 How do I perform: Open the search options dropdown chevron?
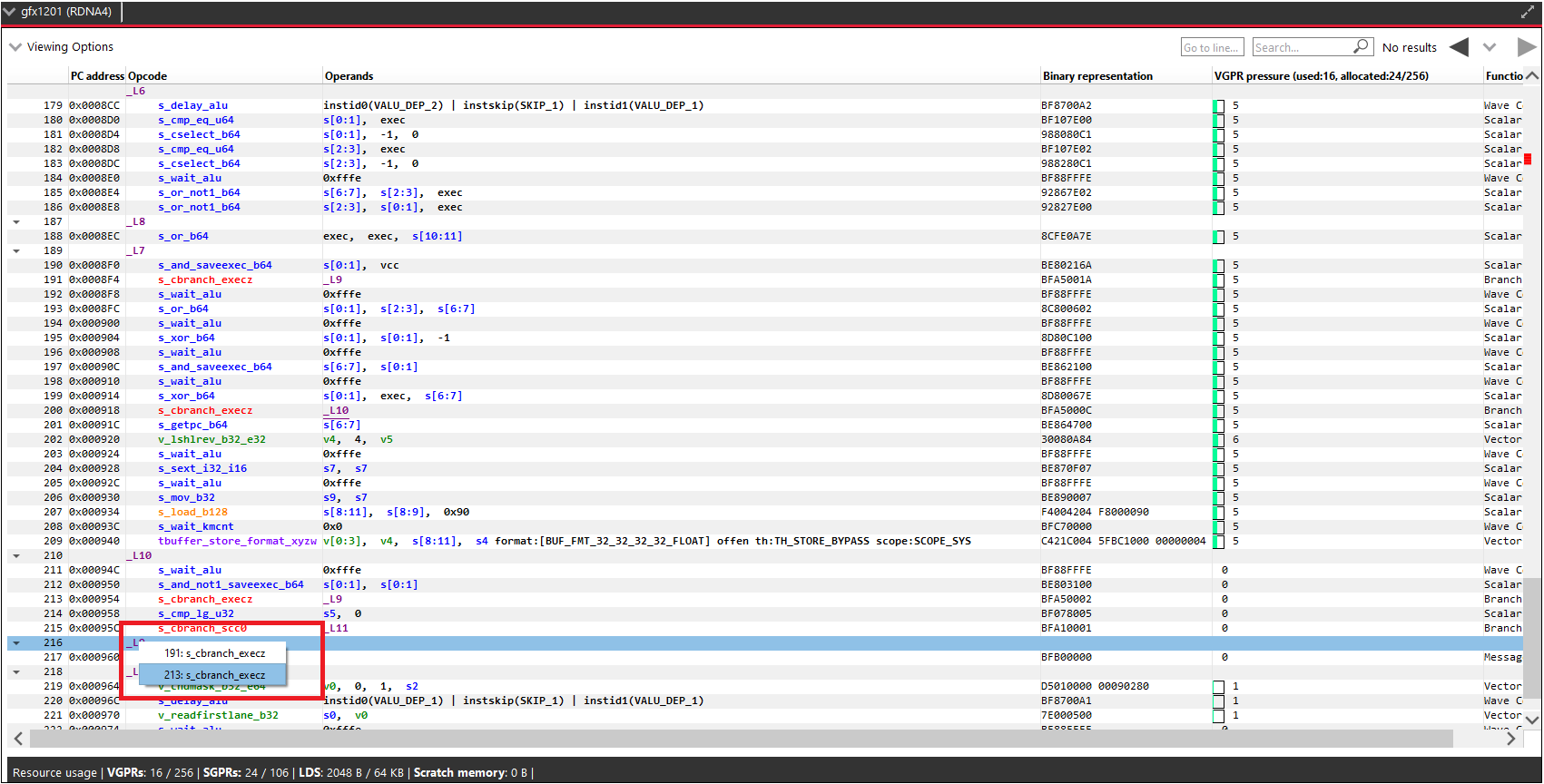click(1490, 47)
